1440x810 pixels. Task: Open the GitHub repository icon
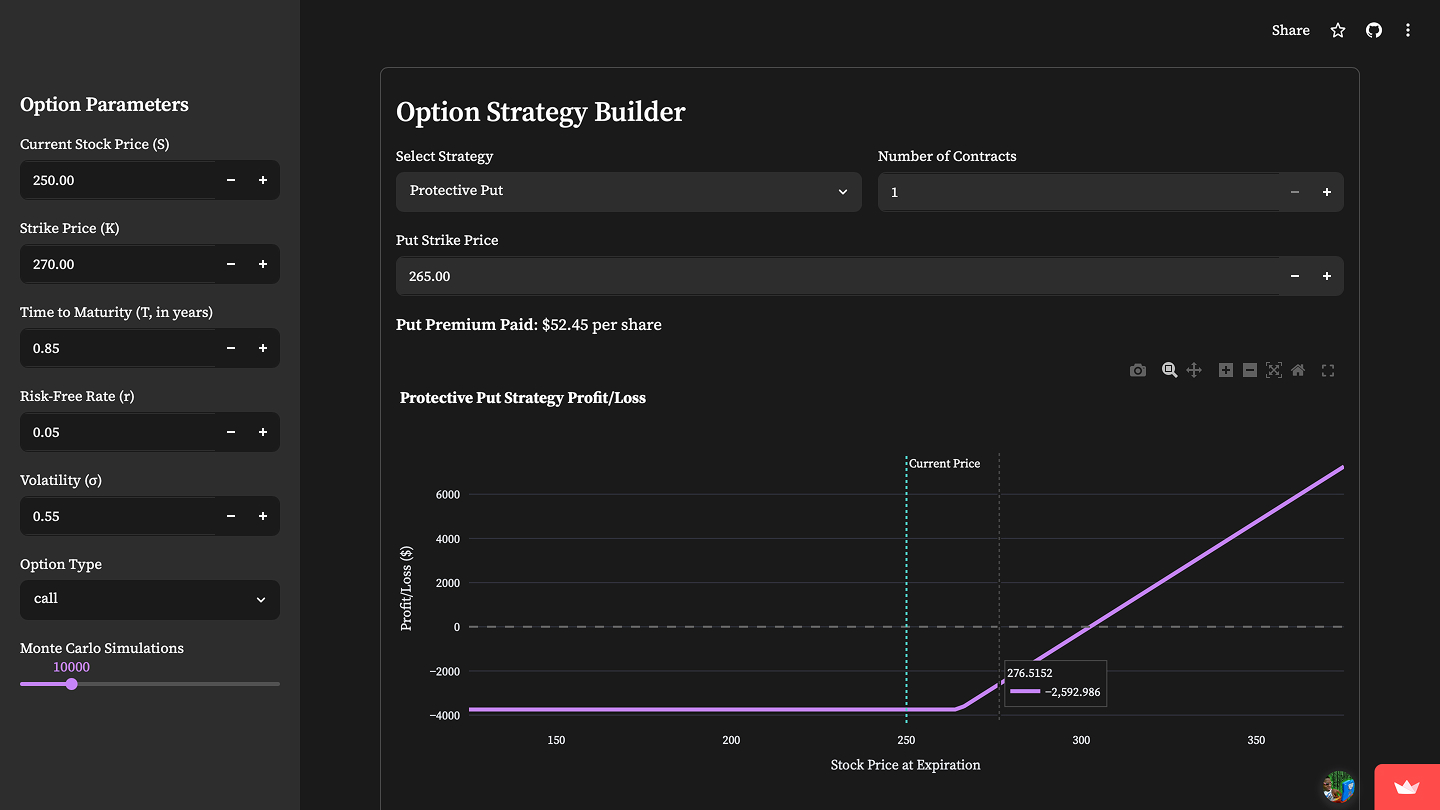[1374, 30]
